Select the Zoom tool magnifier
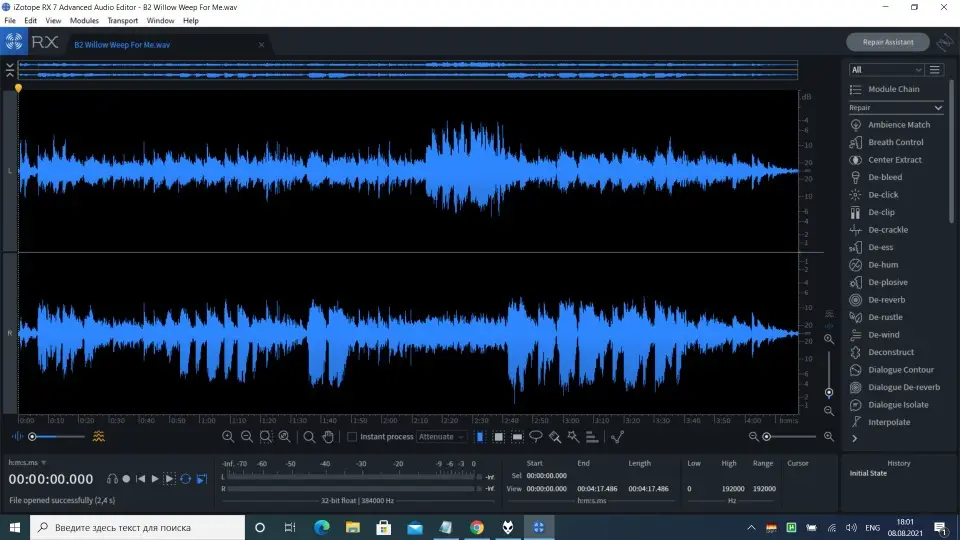960x540 pixels. (309, 437)
